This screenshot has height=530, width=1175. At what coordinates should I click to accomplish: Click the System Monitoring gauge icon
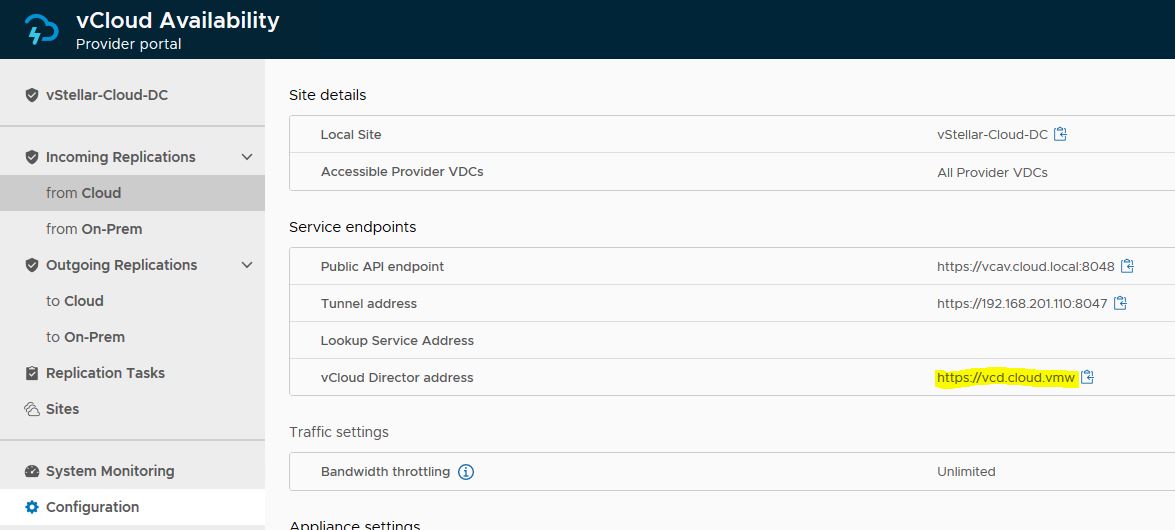point(32,471)
